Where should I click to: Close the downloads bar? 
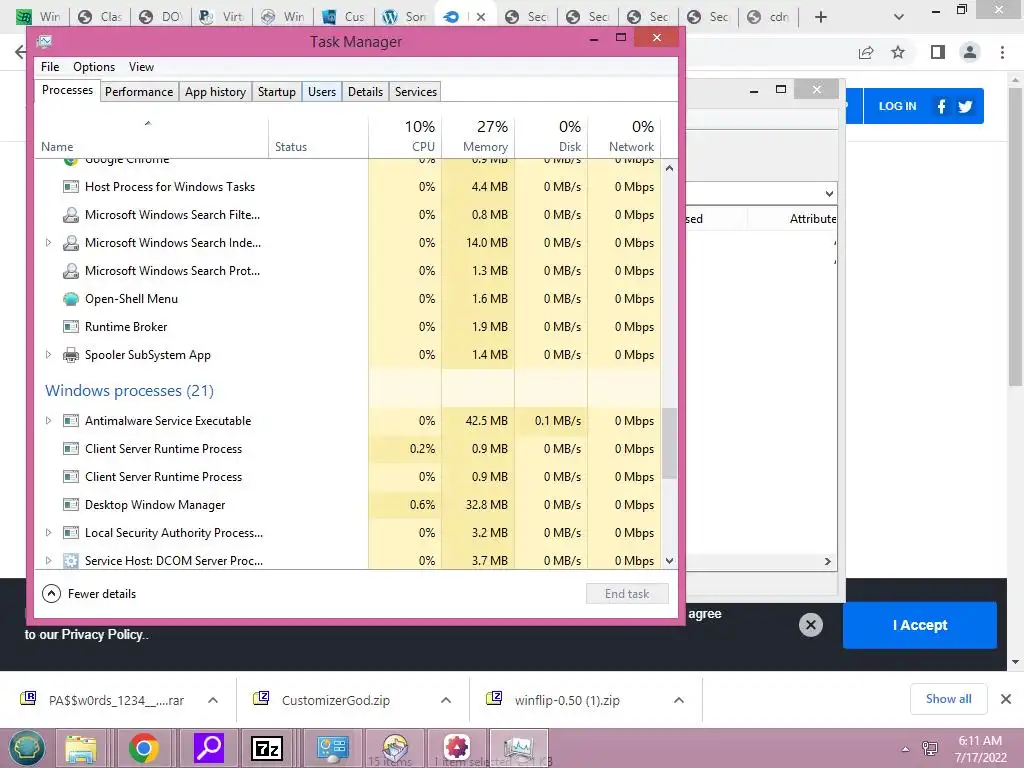click(x=1006, y=699)
